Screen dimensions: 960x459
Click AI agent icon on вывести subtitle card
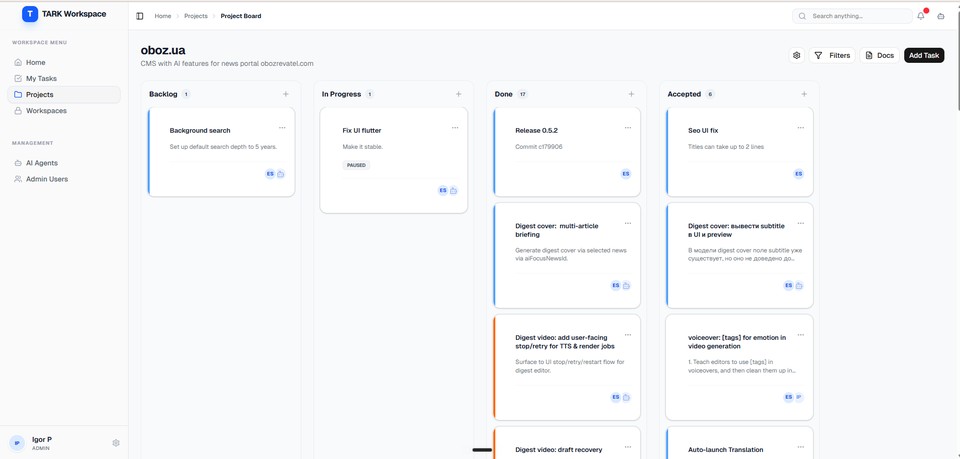pos(799,285)
